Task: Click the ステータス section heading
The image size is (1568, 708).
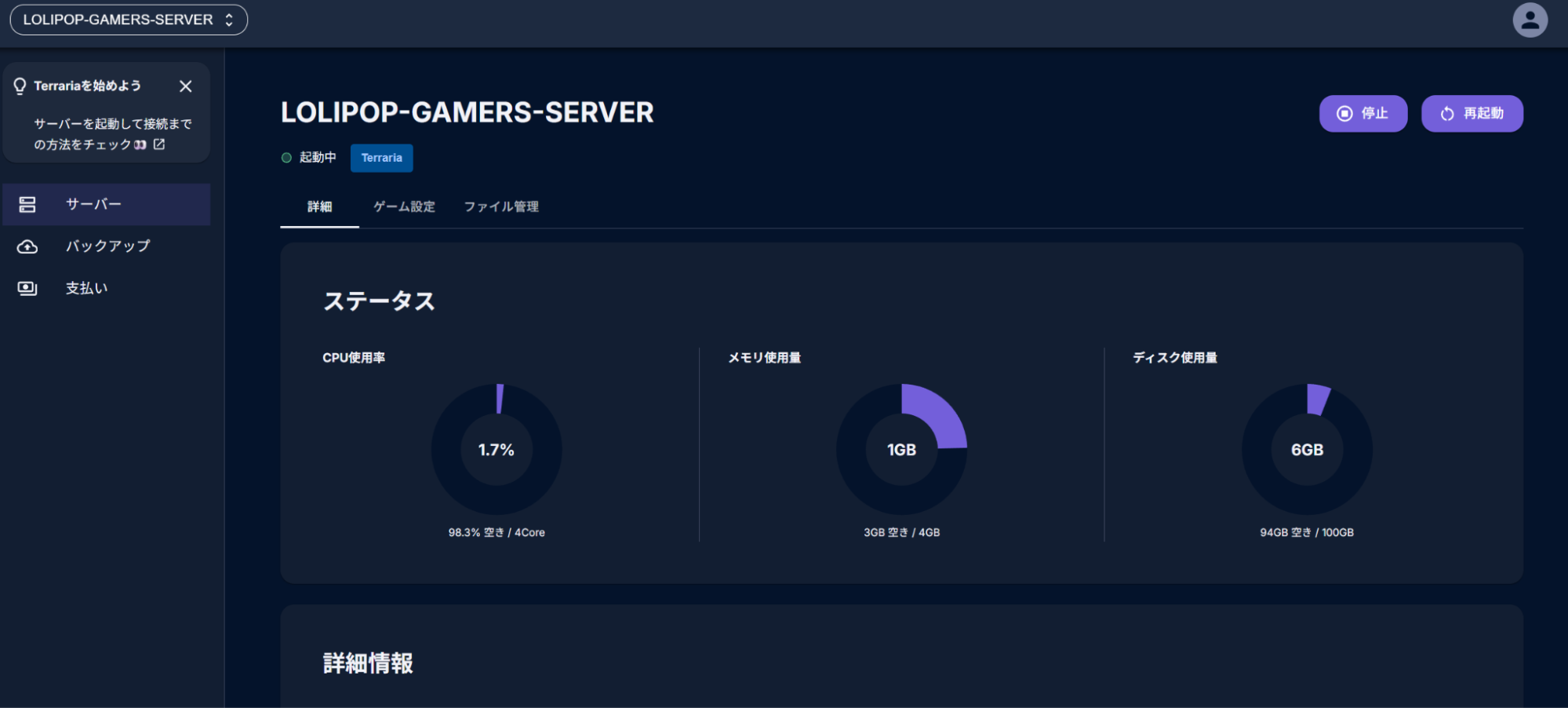Action: pos(380,301)
